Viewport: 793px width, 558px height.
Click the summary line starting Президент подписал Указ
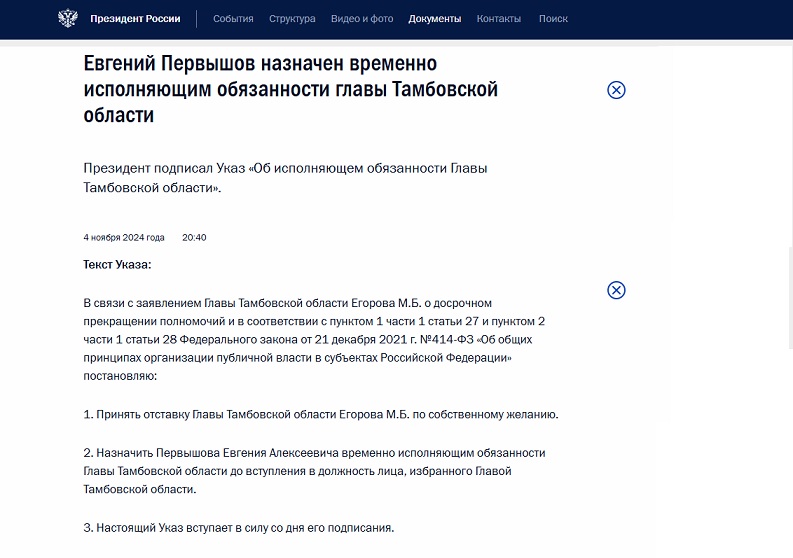285,178
